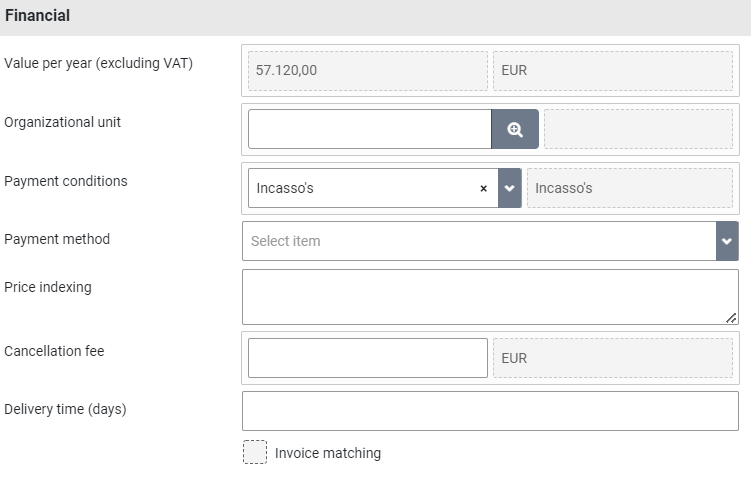The image size is (751, 477).
Task: Click the Payment method 'Select item' field
Action: [x=480, y=241]
